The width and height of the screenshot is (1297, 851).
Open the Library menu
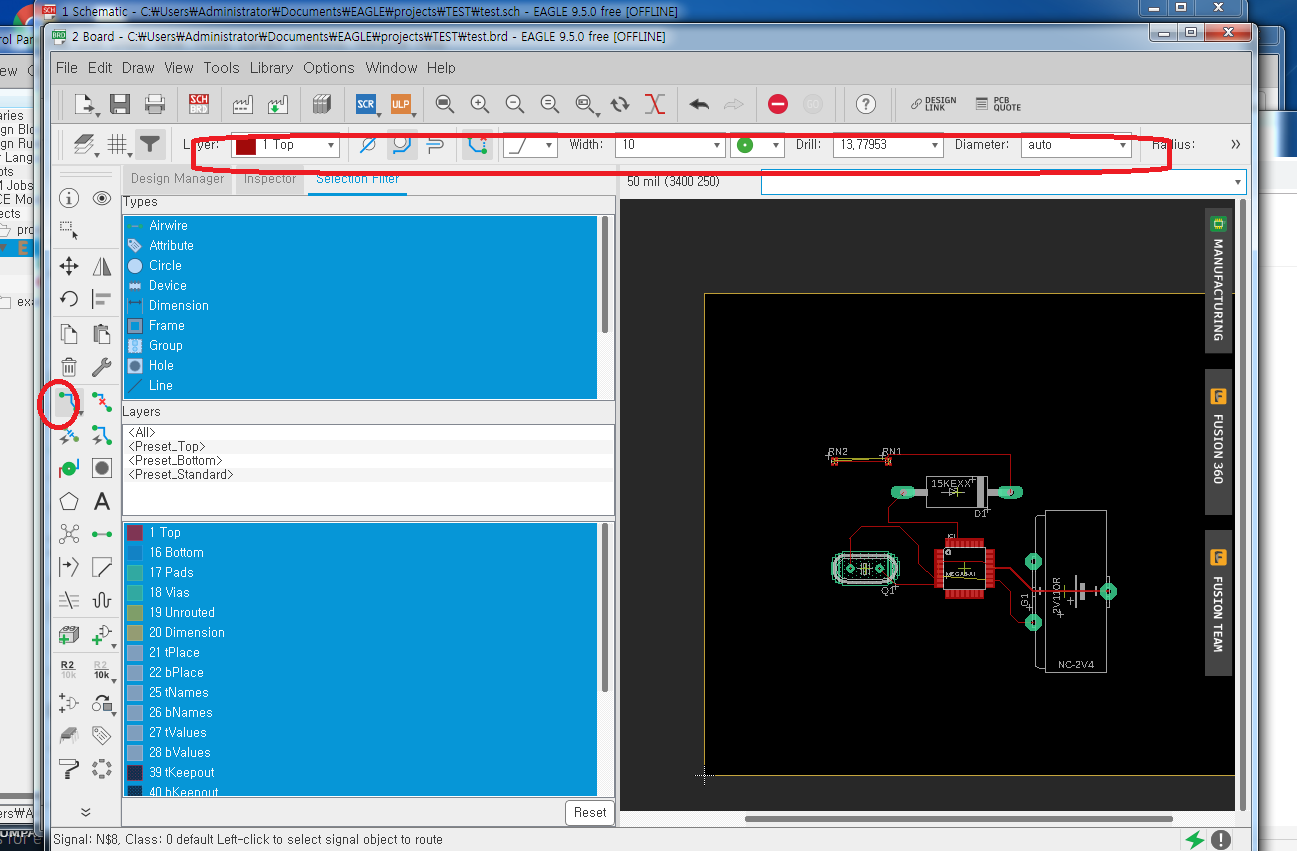point(271,68)
